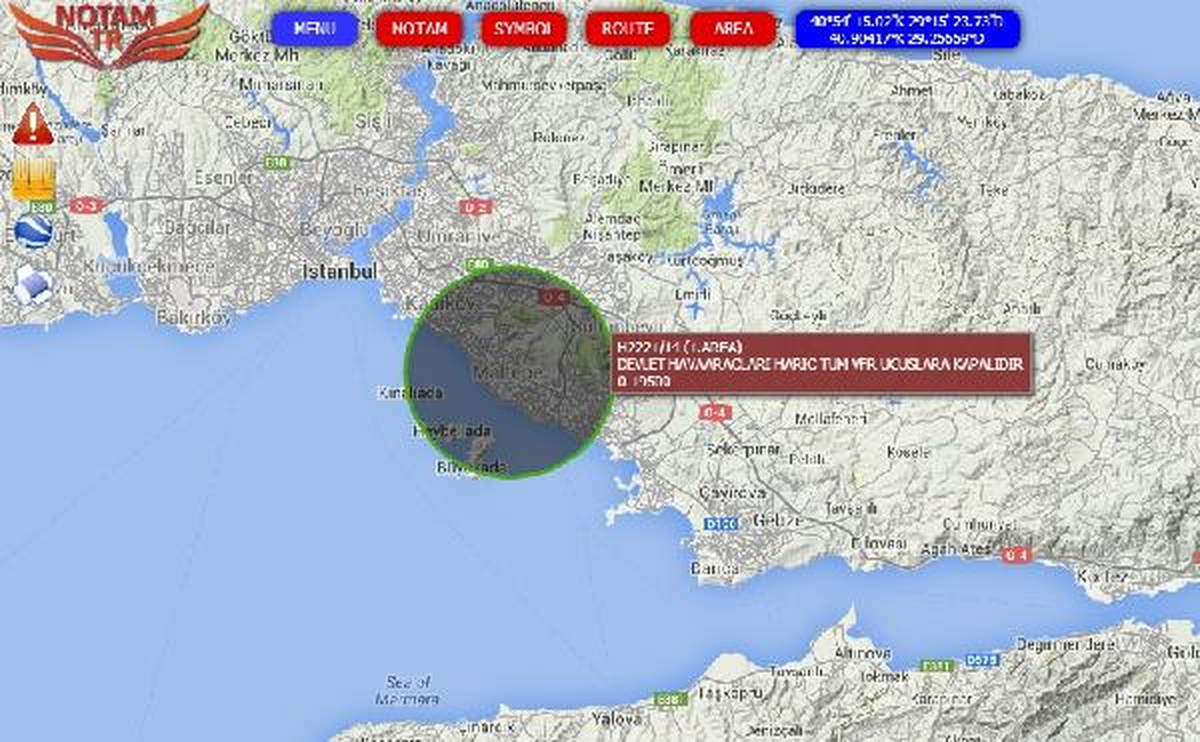
Task: Select the yellow ruler measurement tool
Action: [x=33, y=179]
